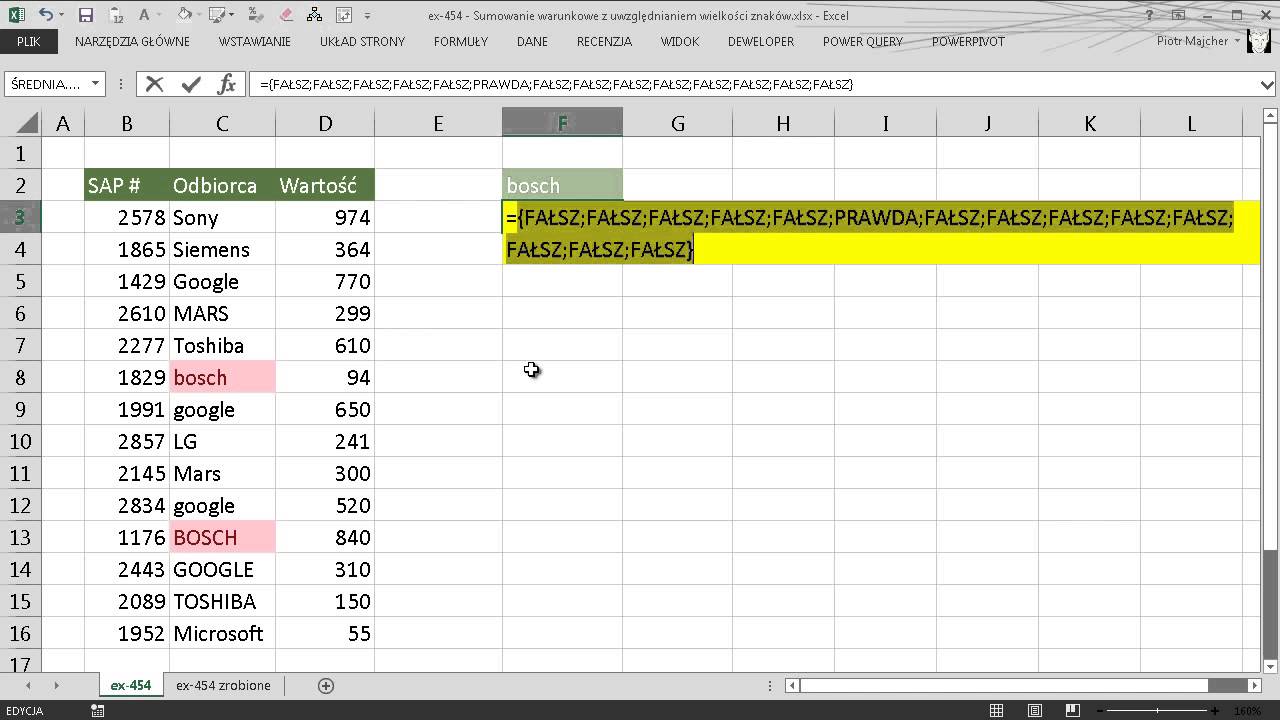Open the NARZĘDZIA GŁÓWNE ribbon tab
The width and height of the screenshot is (1280, 720).
tap(132, 42)
